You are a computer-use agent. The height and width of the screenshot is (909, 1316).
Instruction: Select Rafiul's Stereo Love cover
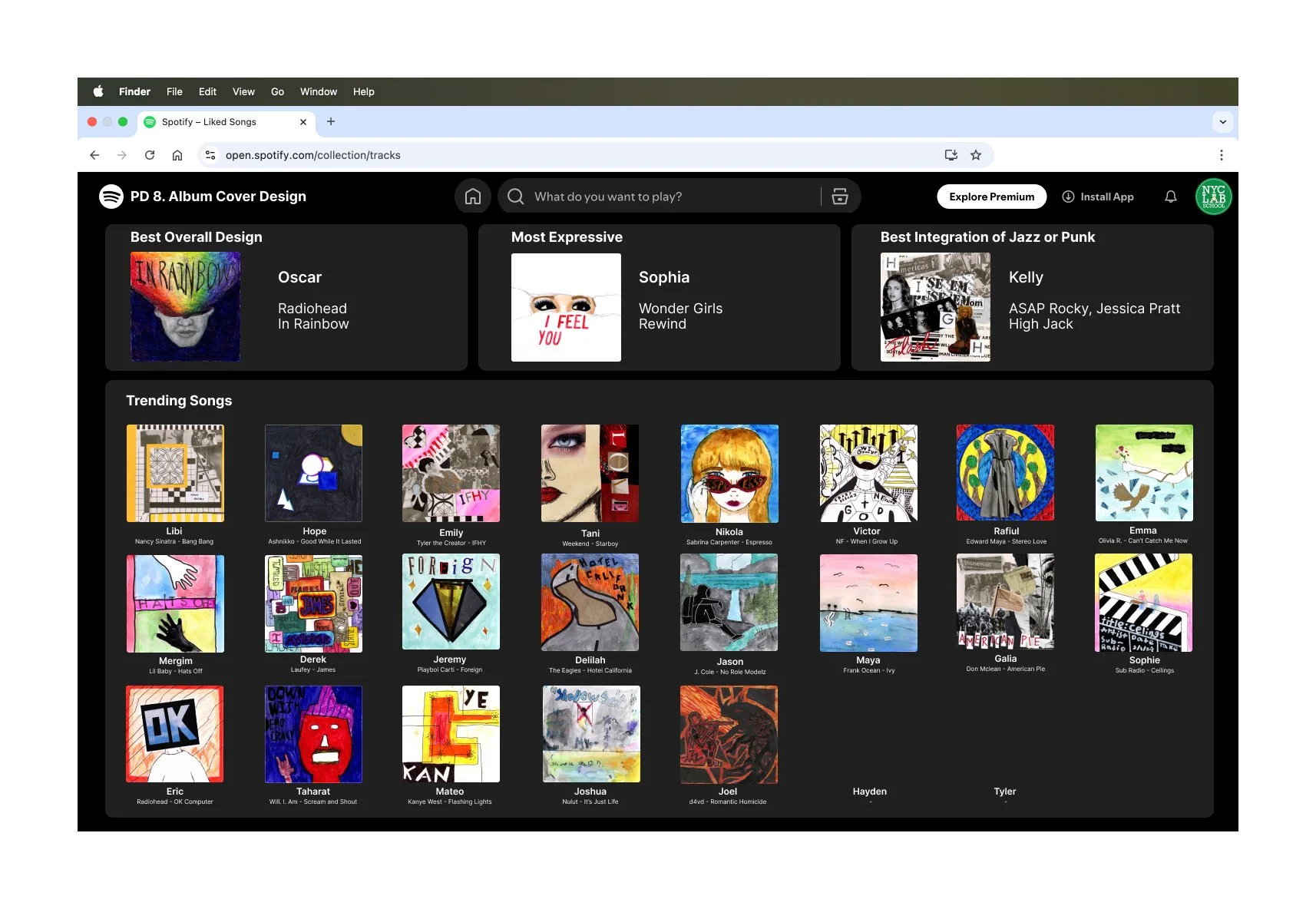1005,473
